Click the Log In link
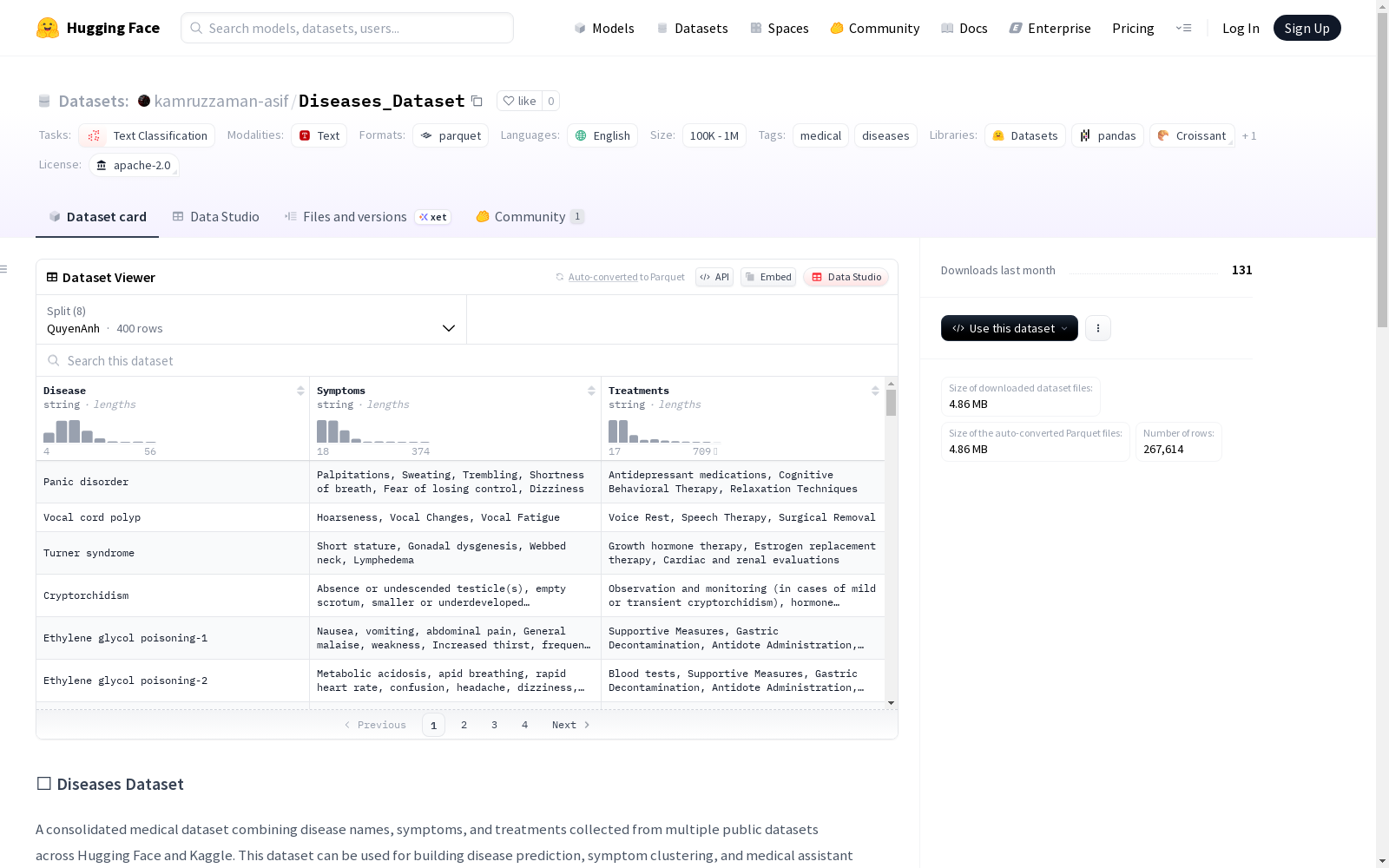 coord(1241,28)
